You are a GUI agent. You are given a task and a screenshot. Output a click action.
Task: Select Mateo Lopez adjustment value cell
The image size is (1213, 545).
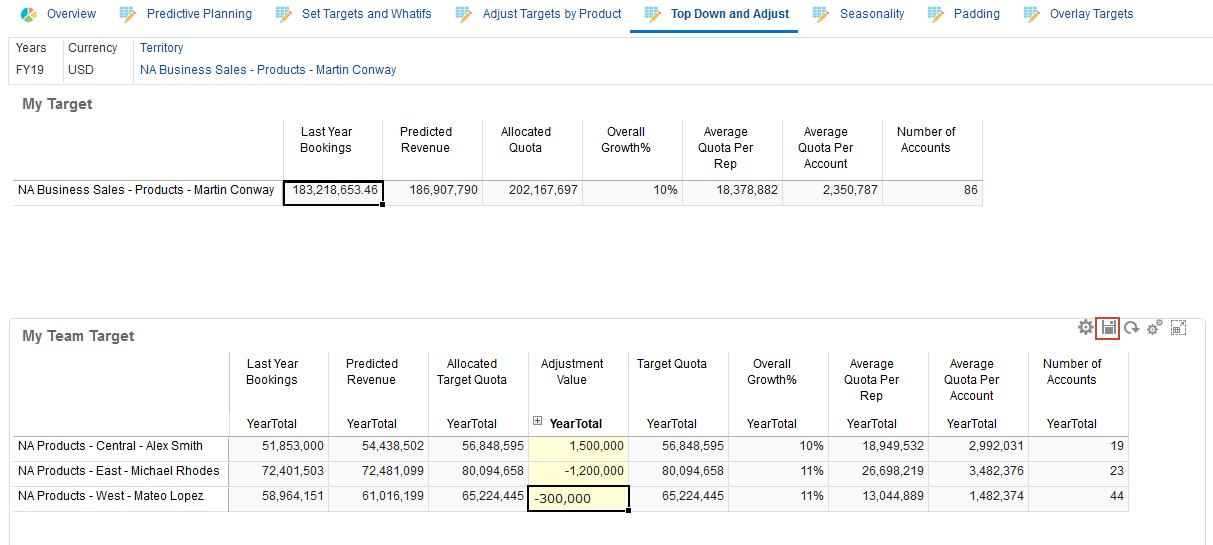[578, 498]
